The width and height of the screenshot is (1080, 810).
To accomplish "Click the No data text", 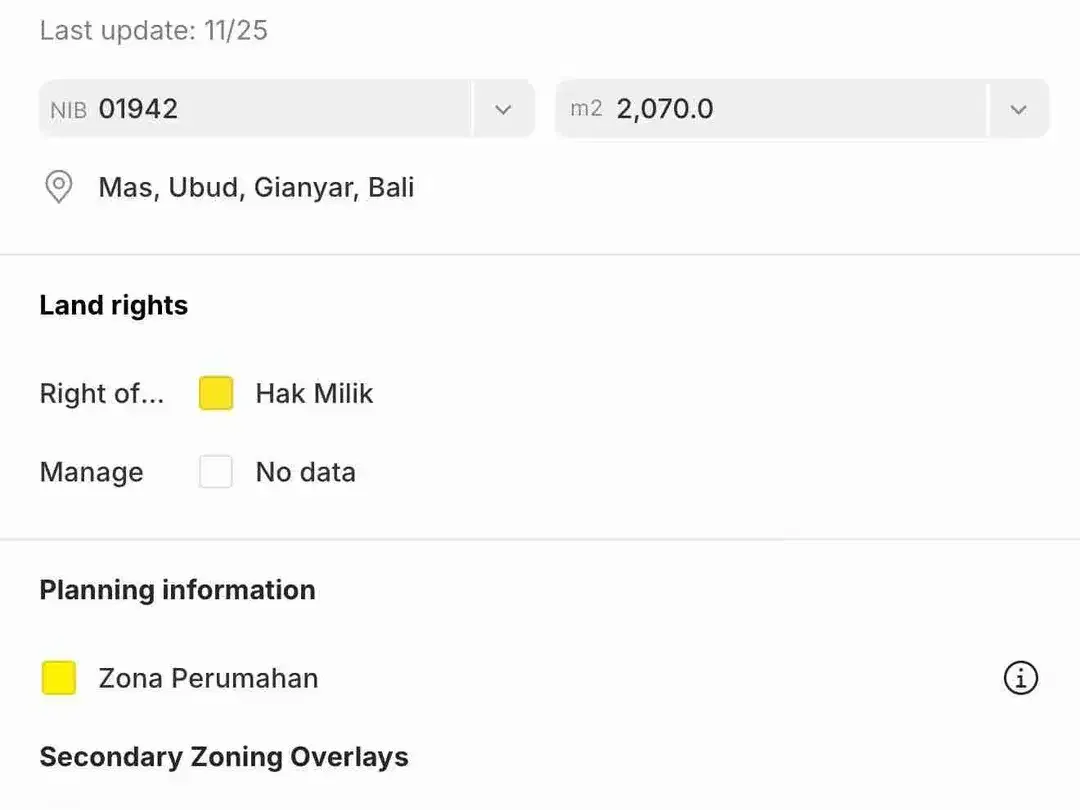I will (306, 472).
